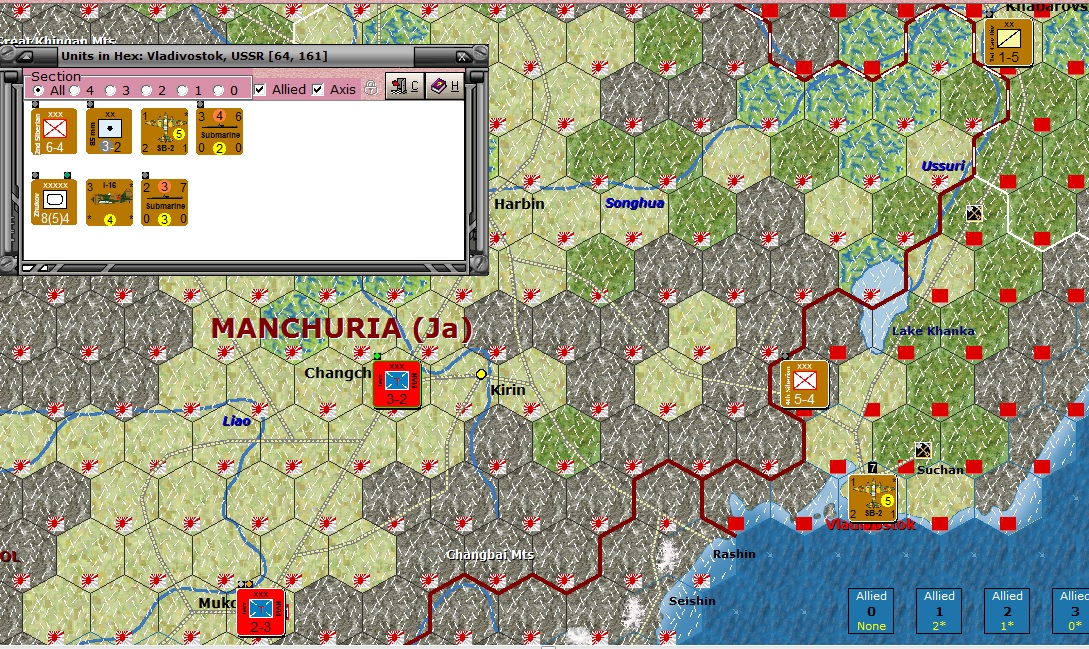This screenshot has width=1089, height=649.
Task: Uncheck the Allied checkbox
Action: [x=260, y=90]
